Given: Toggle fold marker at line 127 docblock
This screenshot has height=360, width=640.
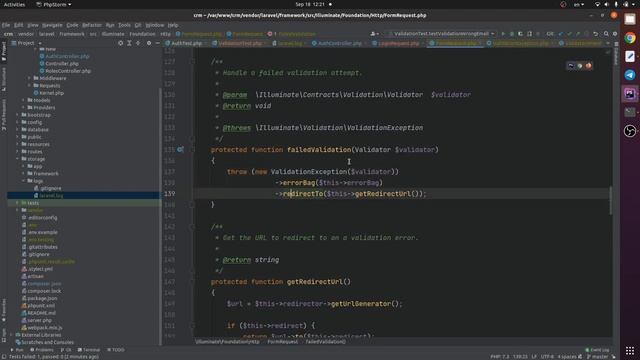Looking at the screenshot, I should (192, 62).
